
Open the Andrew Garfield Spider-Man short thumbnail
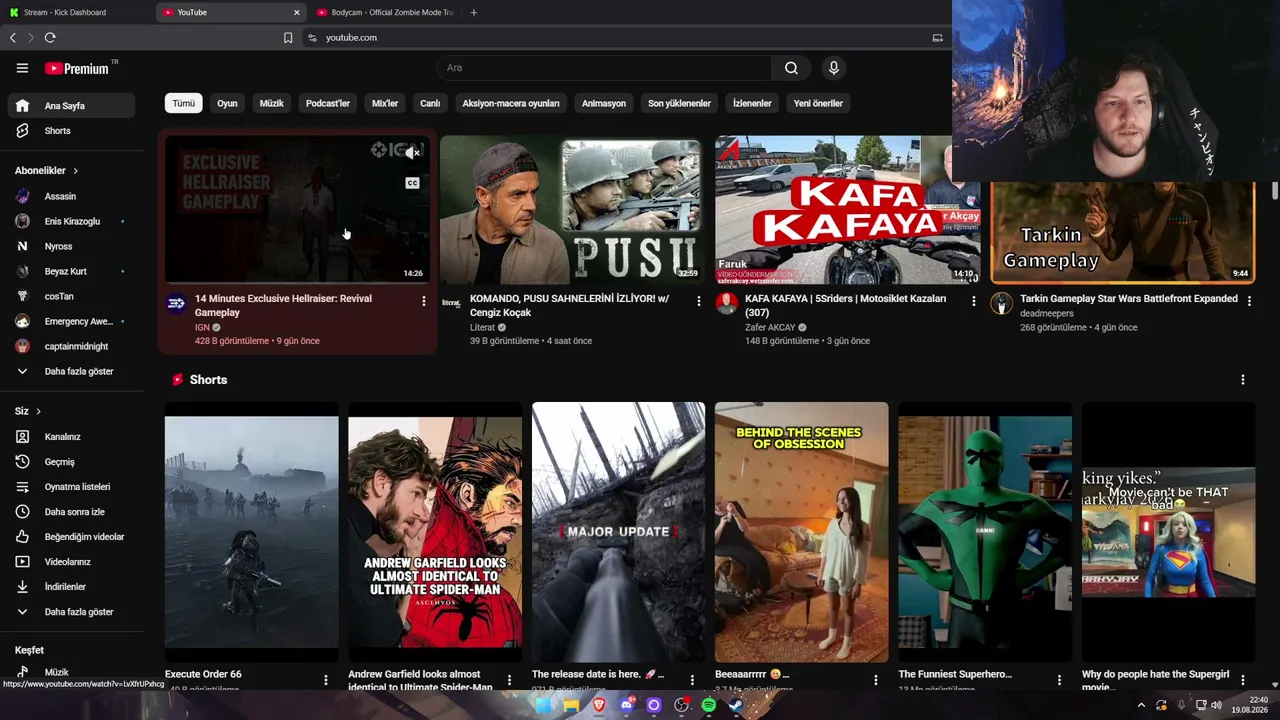pos(435,532)
